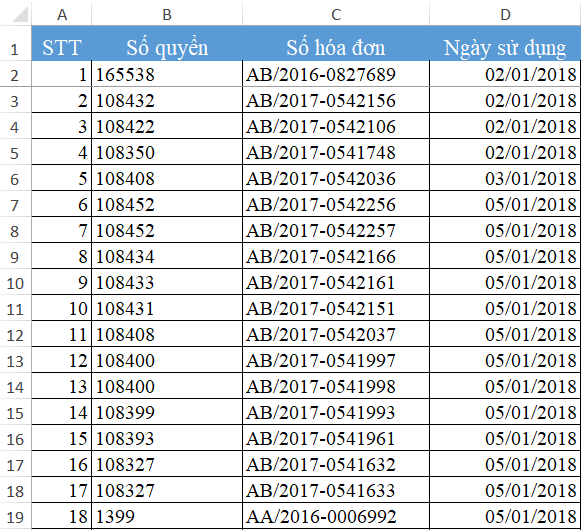581x530 pixels.
Task: Click the Số quyển header cell
Action: click(x=167, y=43)
